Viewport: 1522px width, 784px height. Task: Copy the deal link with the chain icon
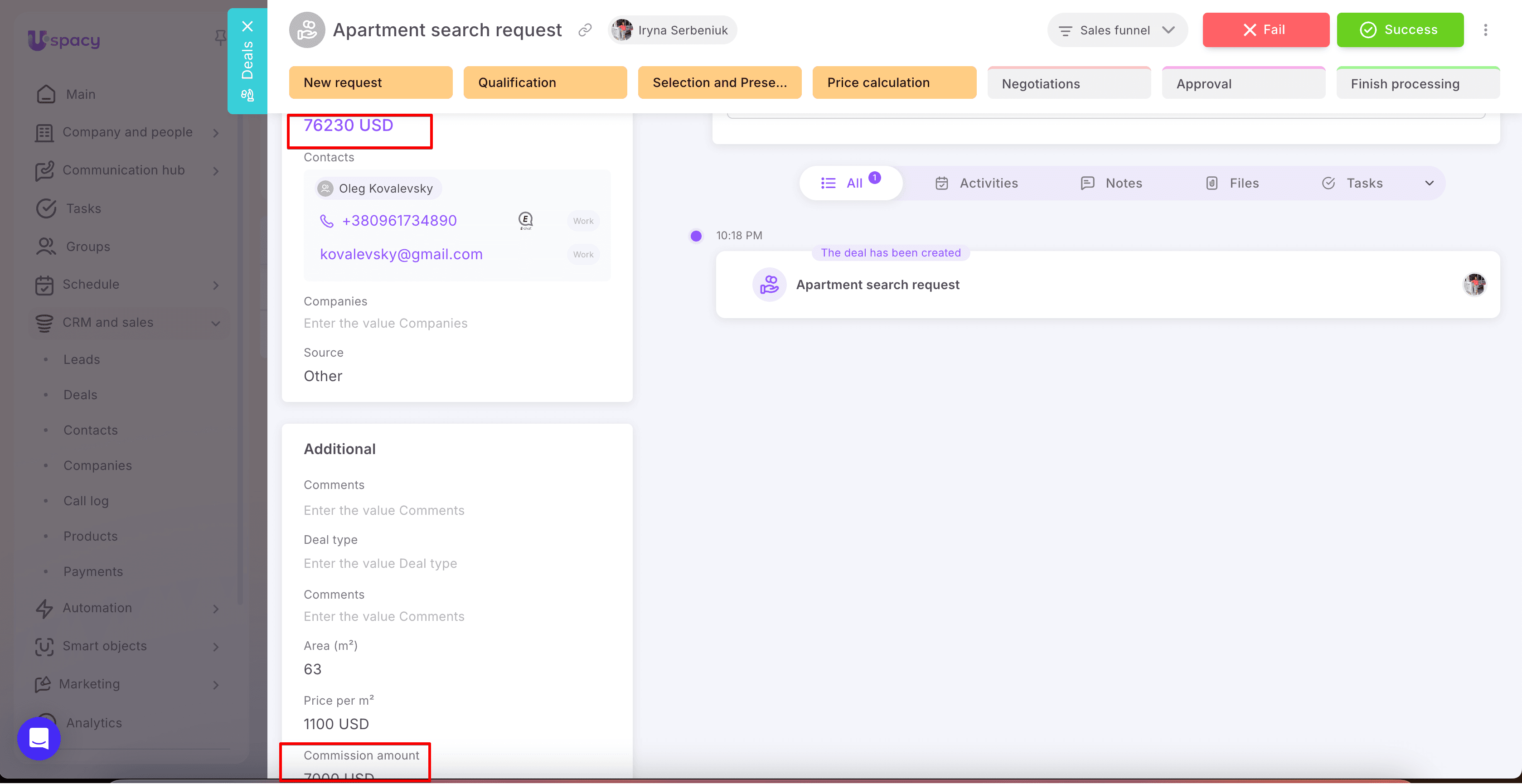pos(585,30)
